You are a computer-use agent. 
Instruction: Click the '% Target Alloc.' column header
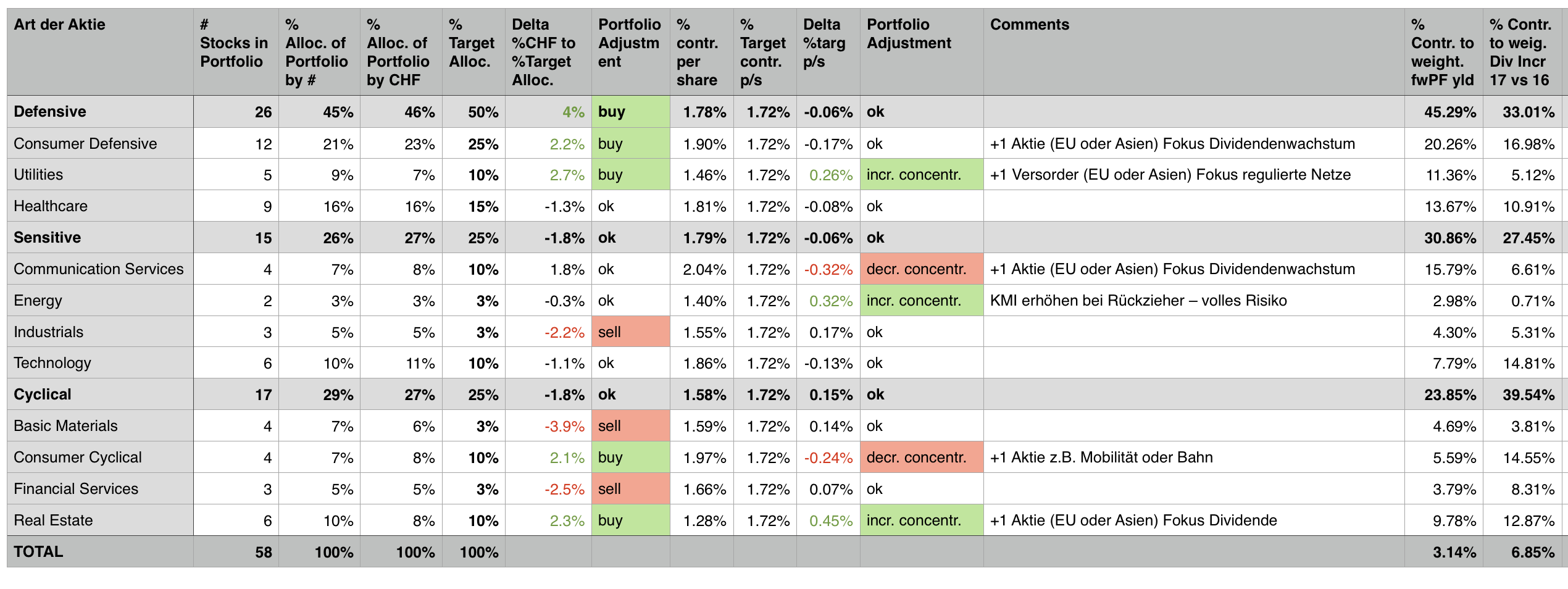(x=472, y=52)
